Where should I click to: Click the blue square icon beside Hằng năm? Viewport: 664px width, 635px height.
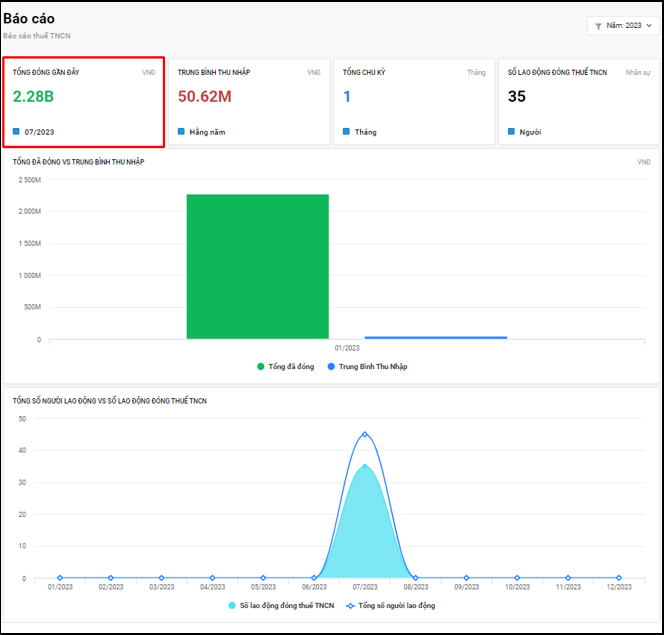(181, 131)
